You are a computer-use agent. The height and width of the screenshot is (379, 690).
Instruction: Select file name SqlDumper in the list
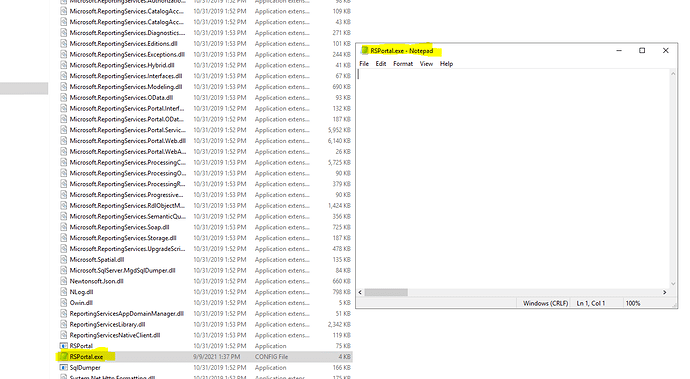pos(85,368)
